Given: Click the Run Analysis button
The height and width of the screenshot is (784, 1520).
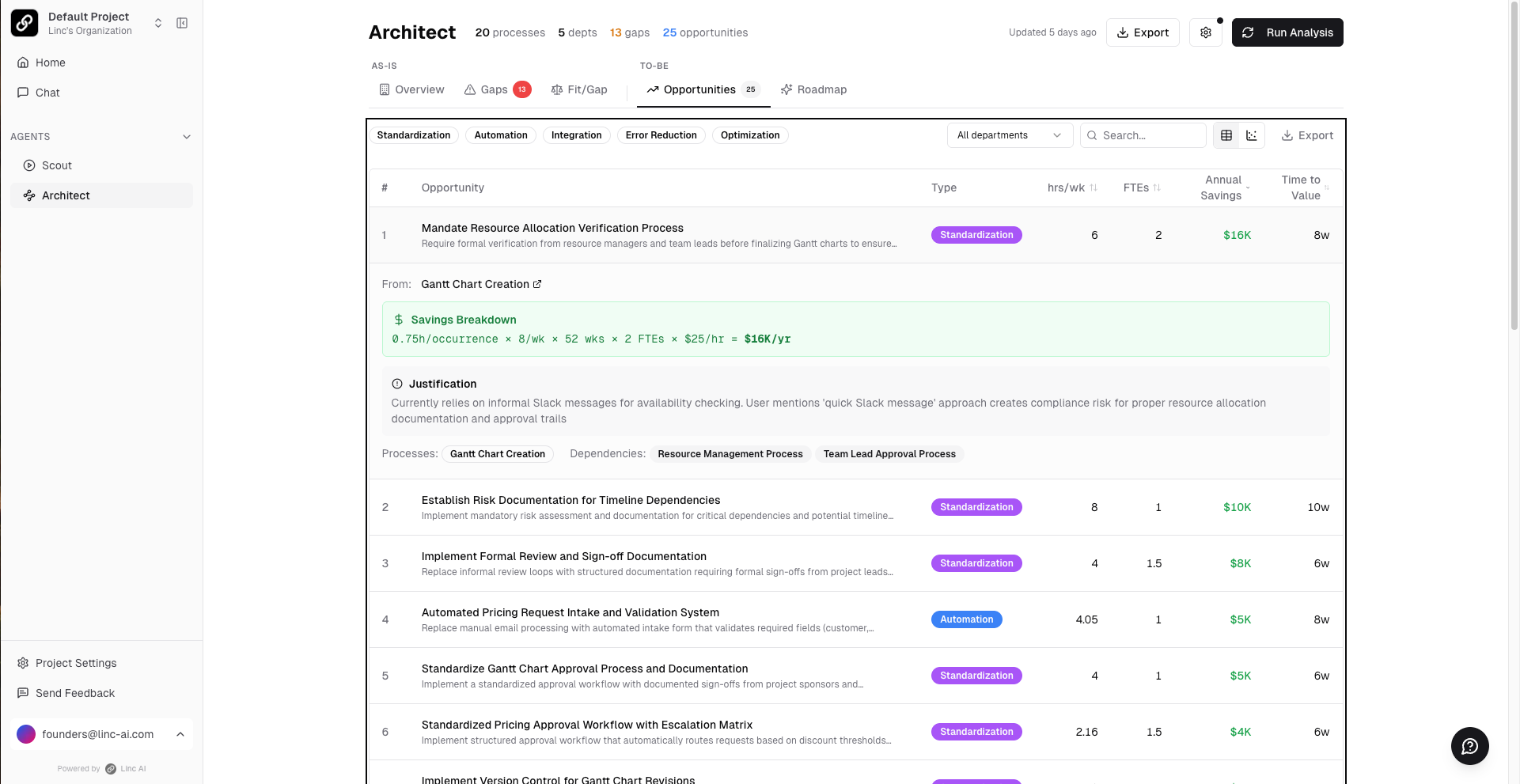Looking at the screenshot, I should 1287,32.
